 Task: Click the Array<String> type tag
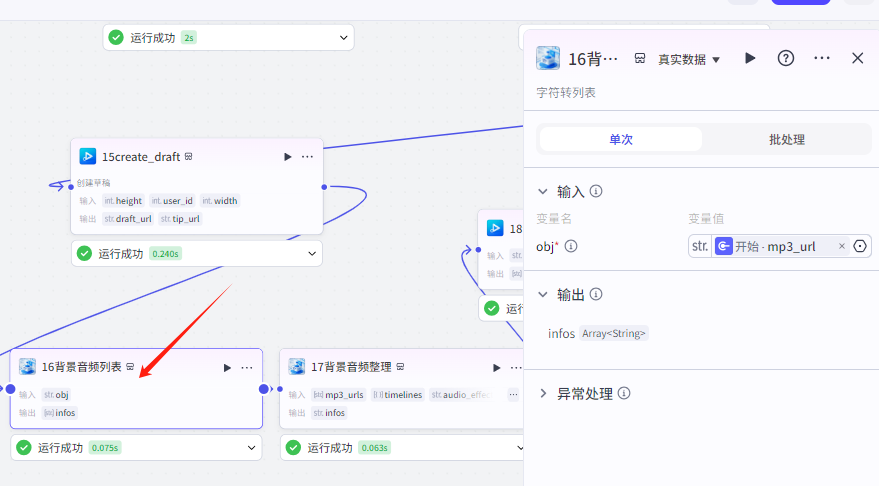[x=614, y=334]
